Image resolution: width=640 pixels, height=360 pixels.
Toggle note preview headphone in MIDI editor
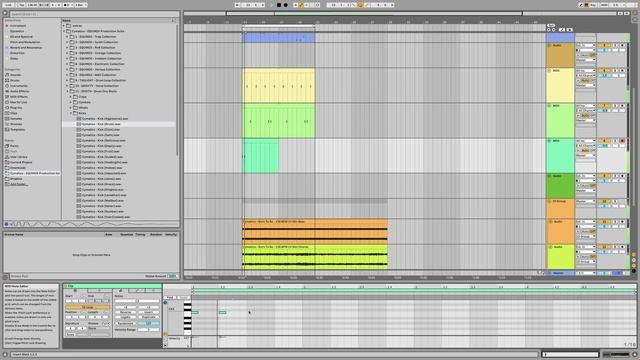click(x=165, y=302)
